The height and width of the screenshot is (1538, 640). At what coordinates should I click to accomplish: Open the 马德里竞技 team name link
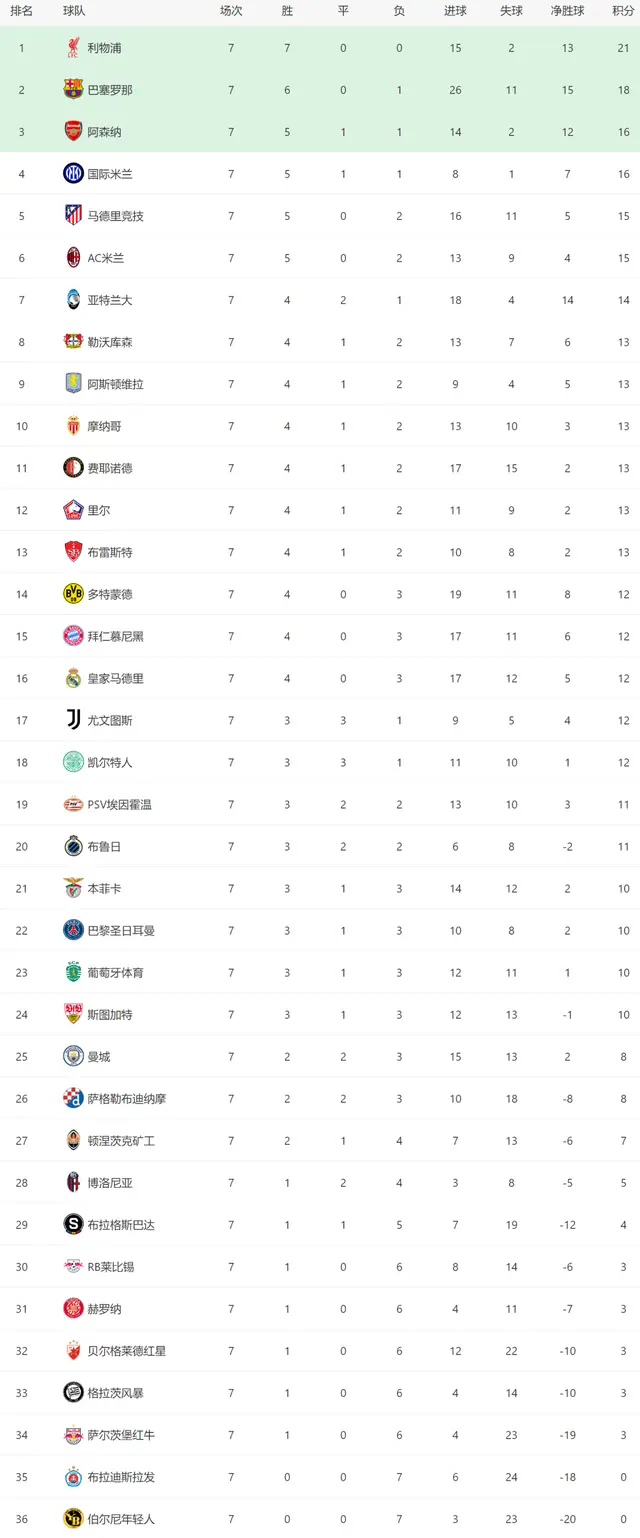click(115, 215)
